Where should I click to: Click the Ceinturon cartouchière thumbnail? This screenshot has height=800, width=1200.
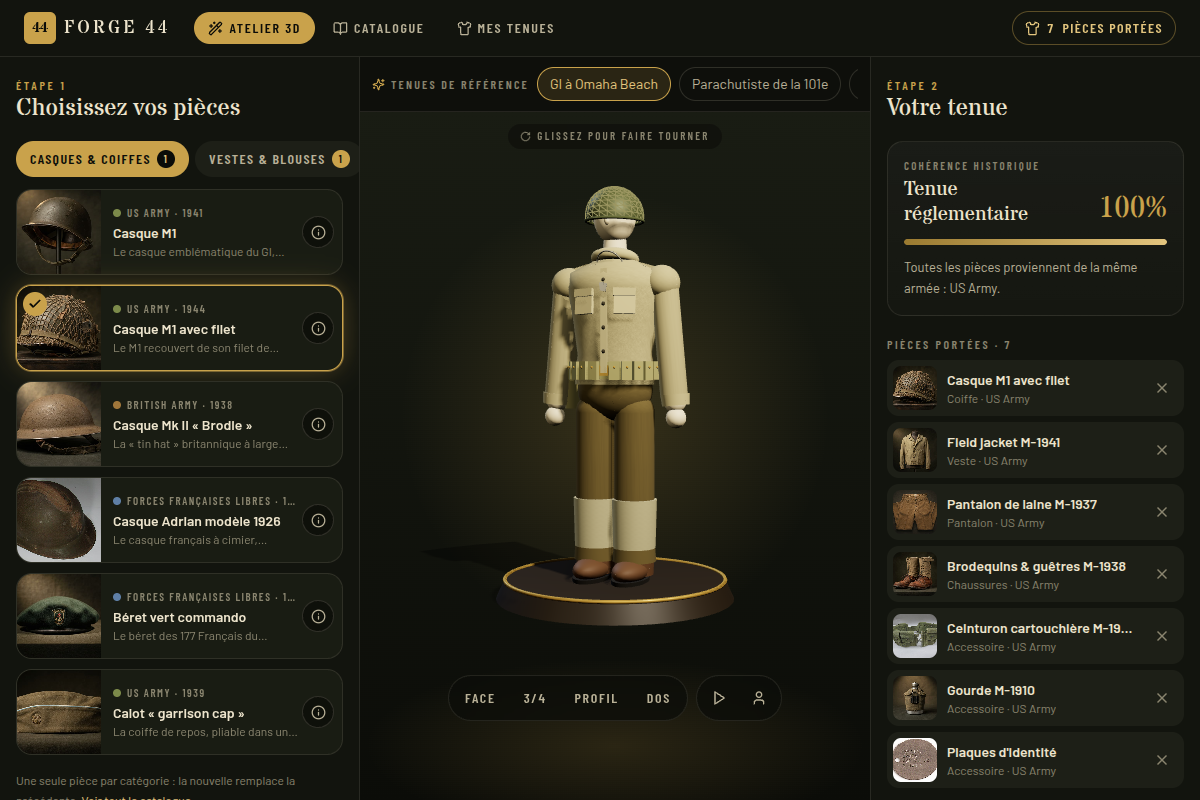pyautogui.click(x=915, y=636)
